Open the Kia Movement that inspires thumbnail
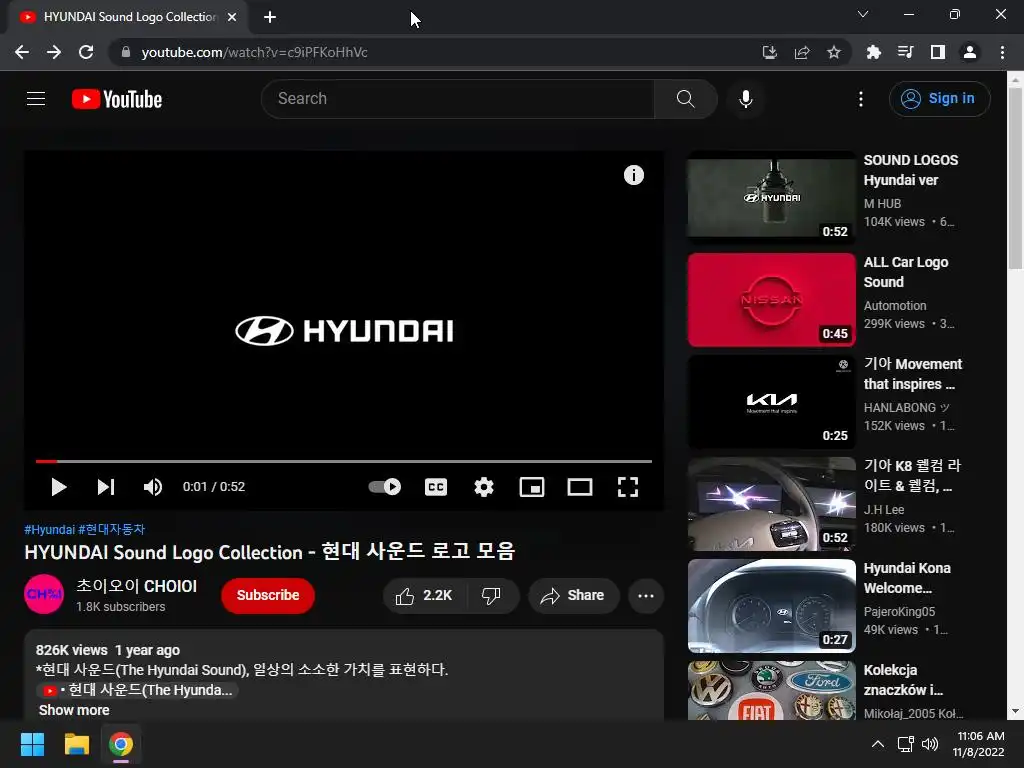The image size is (1024, 768). point(771,402)
